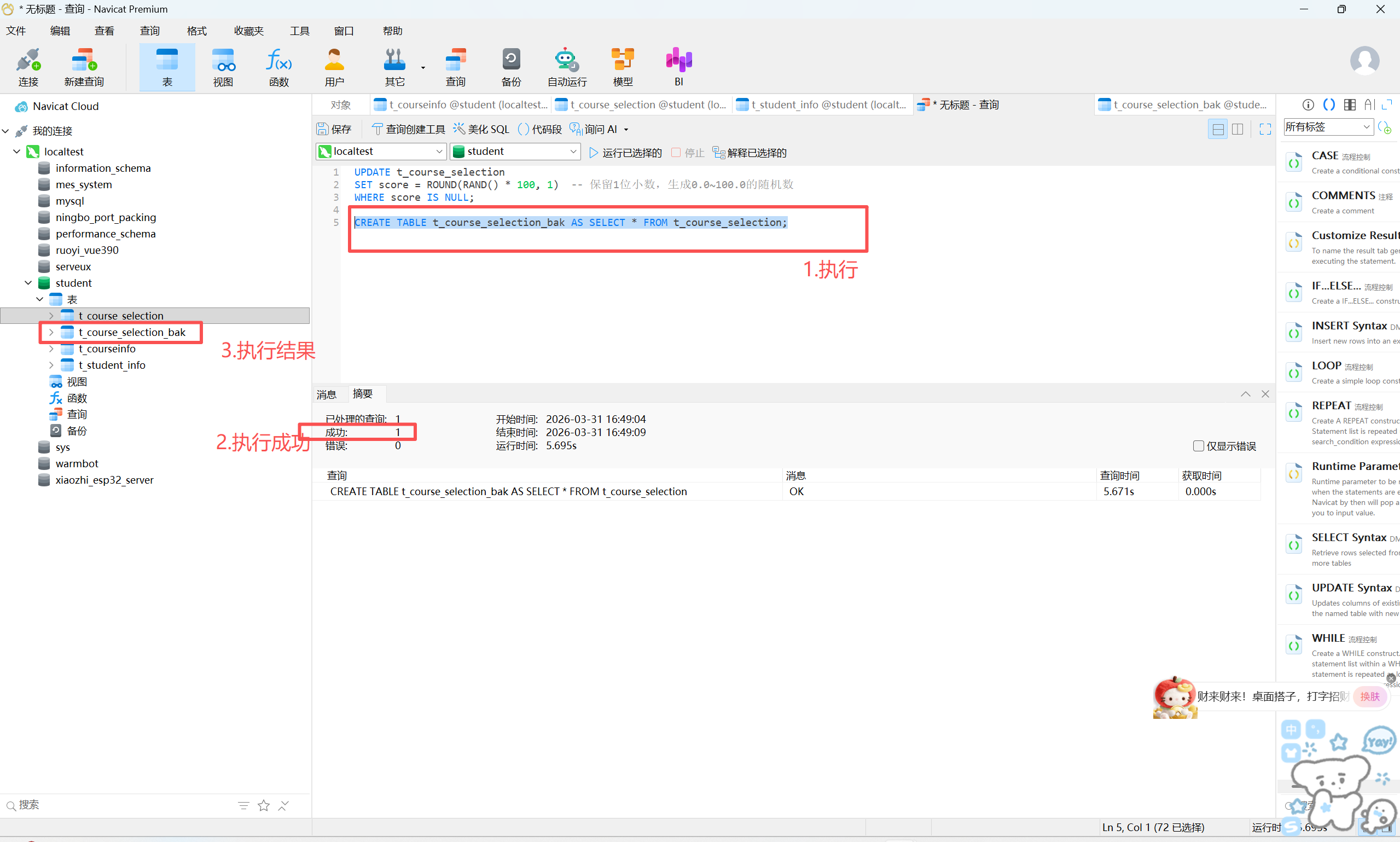Click the Save (保存) button

click(x=334, y=129)
